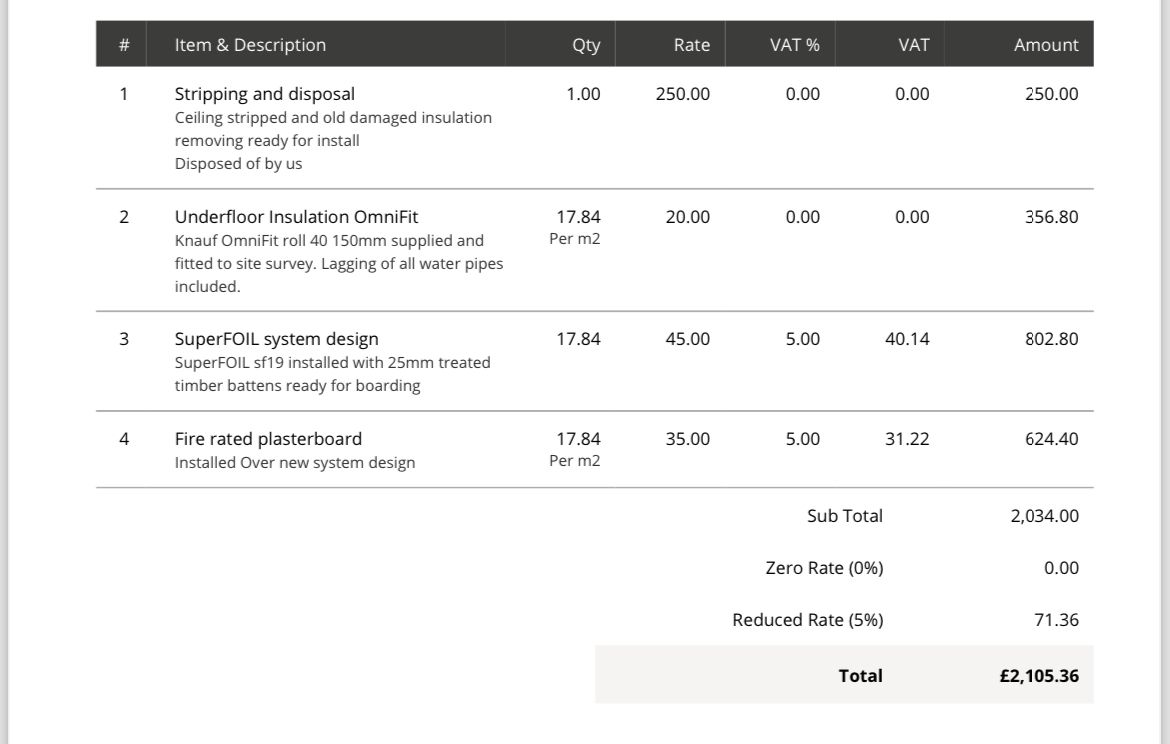The image size is (1170, 744).
Task: Click the 'Amount' column header
Action: pyautogui.click(x=1046, y=45)
